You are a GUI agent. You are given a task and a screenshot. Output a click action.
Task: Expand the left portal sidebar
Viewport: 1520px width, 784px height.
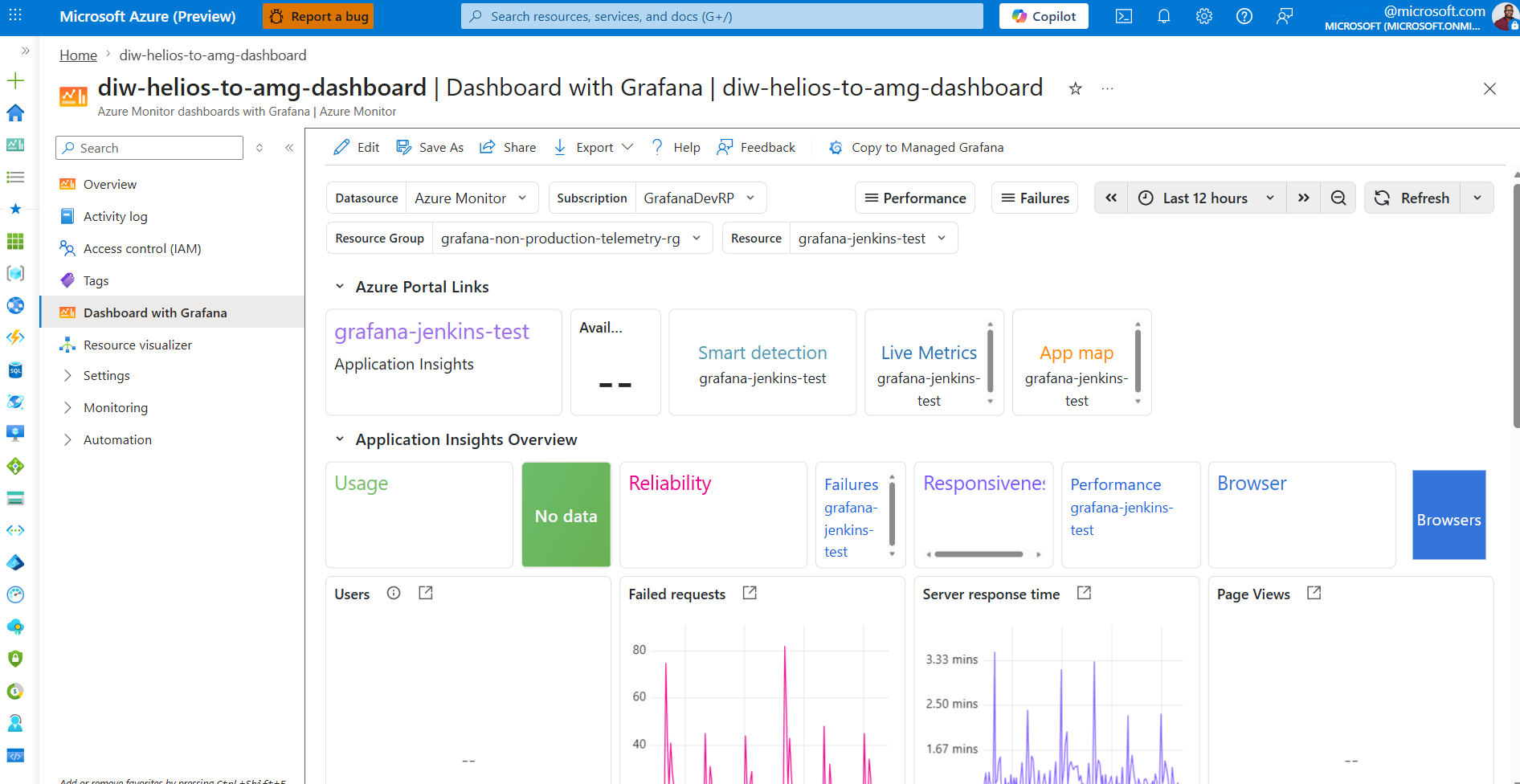pyautogui.click(x=25, y=51)
